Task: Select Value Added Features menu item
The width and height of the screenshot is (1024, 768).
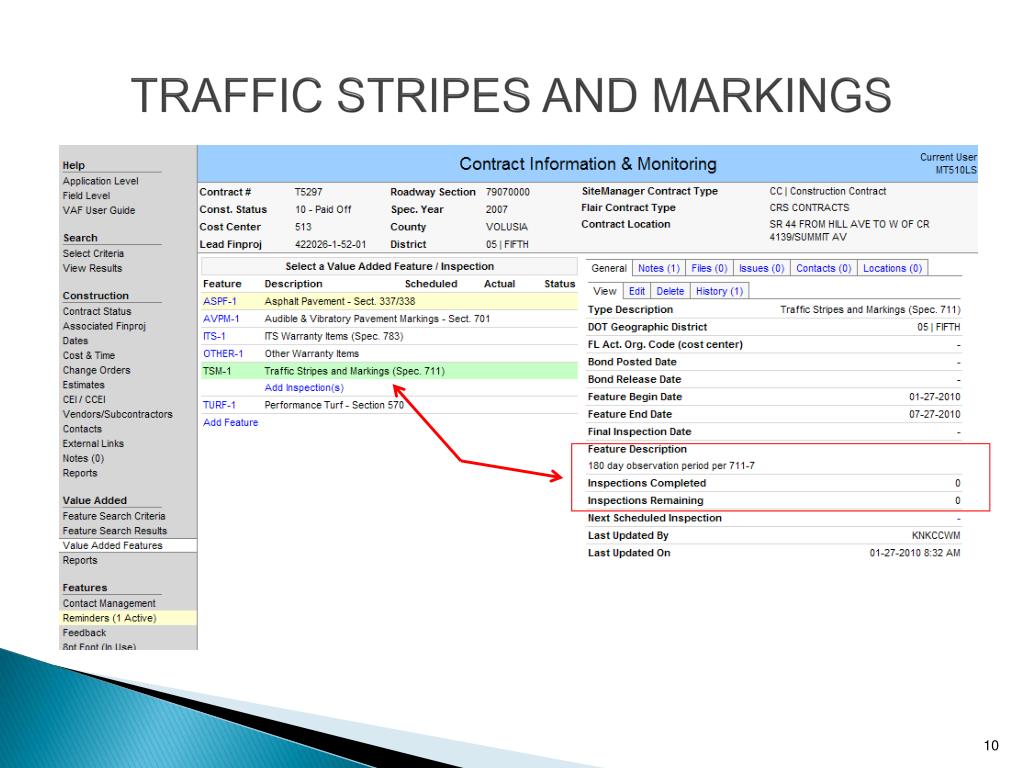Action: (x=112, y=545)
